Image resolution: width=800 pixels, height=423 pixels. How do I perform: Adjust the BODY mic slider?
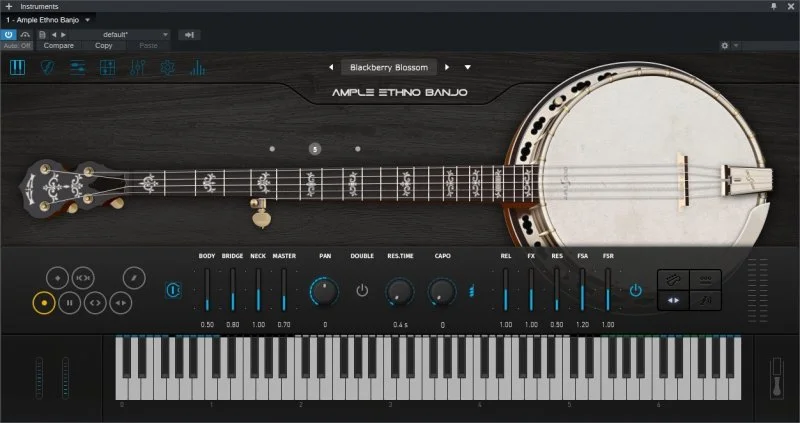[x=207, y=290]
